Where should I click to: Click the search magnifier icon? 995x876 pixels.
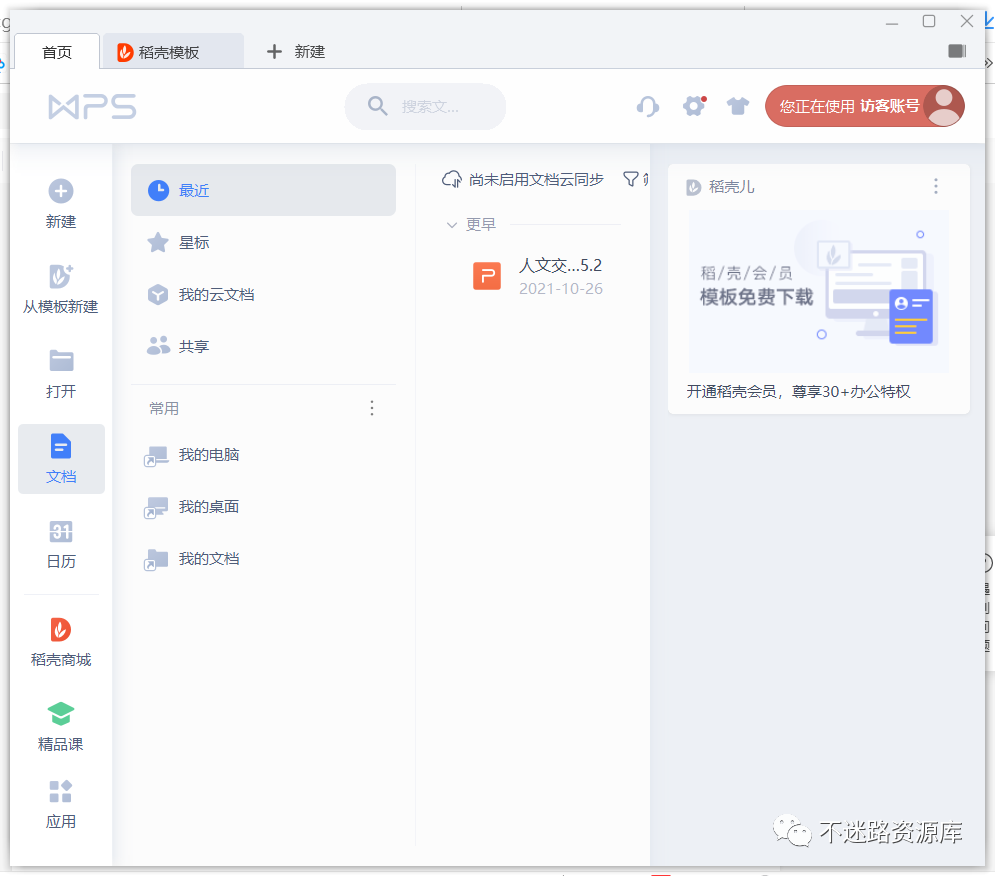point(378,106)
